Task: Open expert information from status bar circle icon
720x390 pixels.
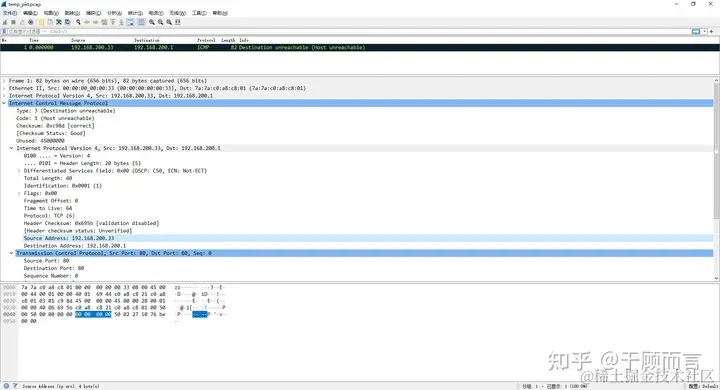Action: pyautogui.click(x=6, y=386)
